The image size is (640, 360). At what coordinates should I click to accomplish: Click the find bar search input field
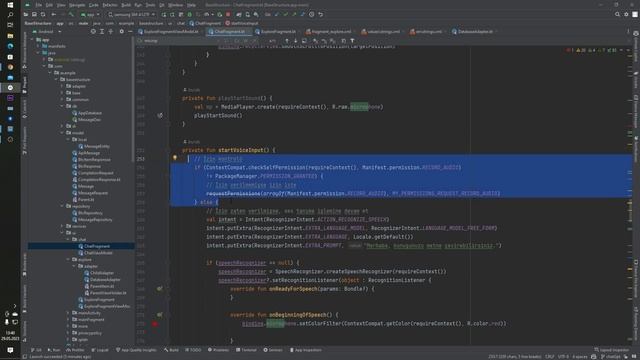click(180, 41)
